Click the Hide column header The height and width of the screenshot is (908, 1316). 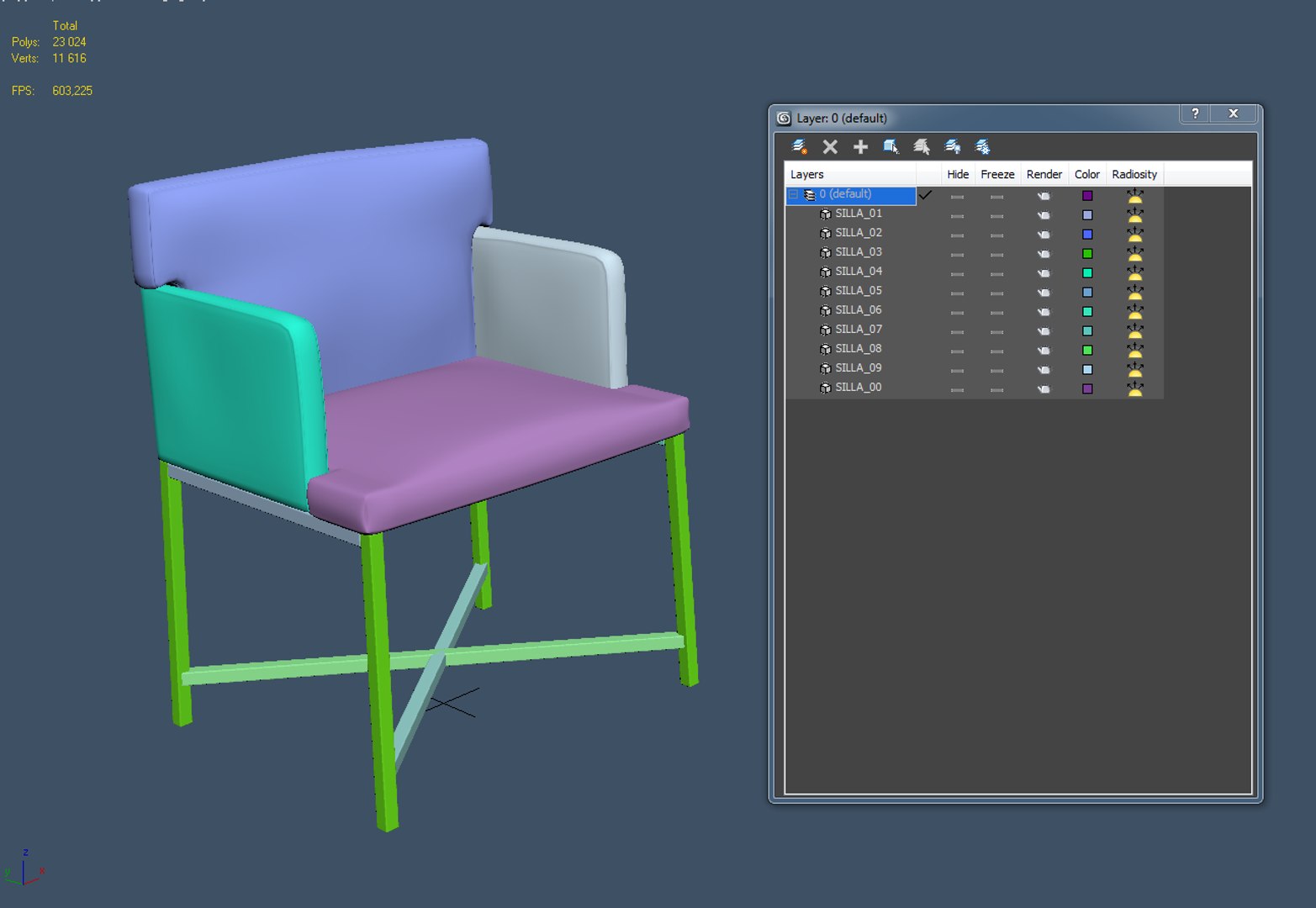958,174
